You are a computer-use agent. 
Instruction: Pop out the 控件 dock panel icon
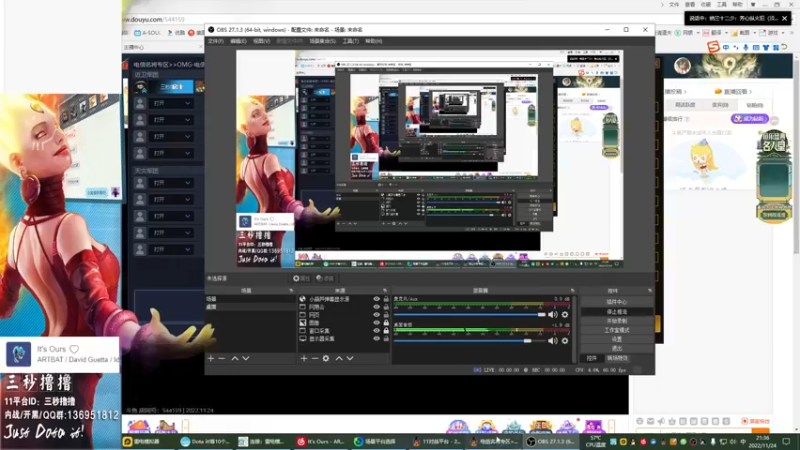click(649, 290)
